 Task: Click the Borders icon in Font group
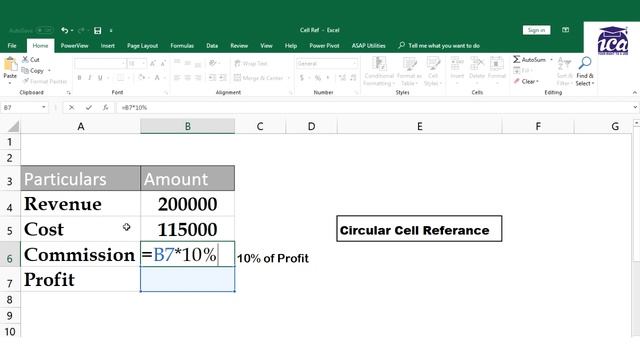120,78
